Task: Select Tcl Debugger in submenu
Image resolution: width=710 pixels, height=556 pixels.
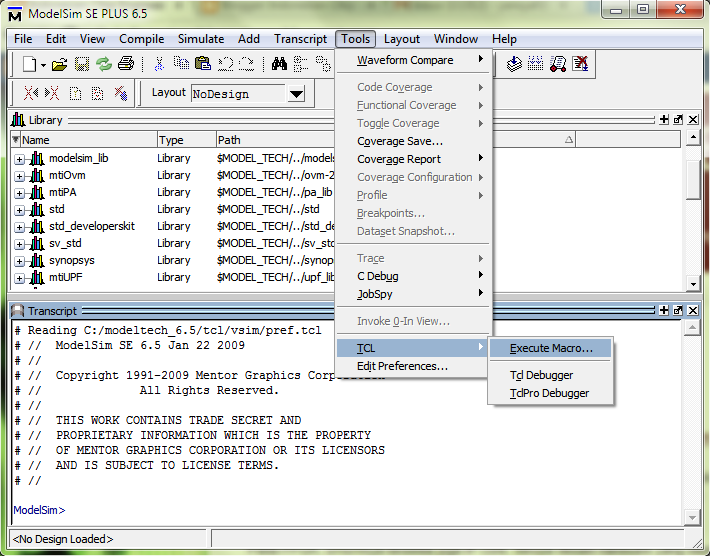Action: [x=551, y=375]
